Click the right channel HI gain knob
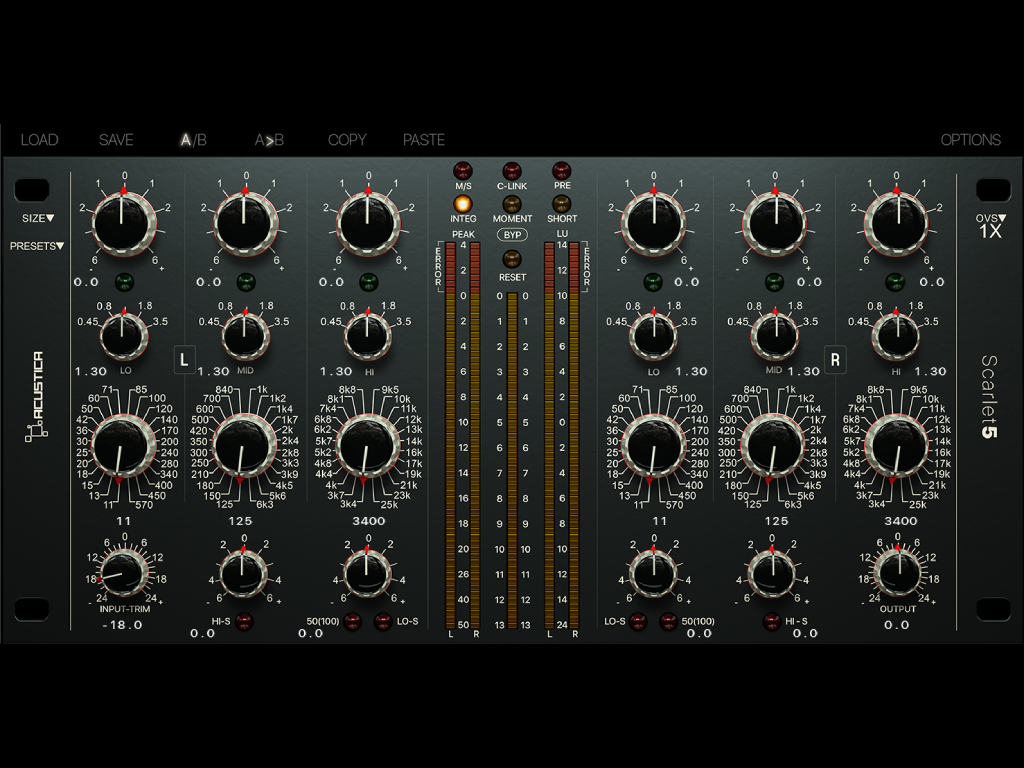The height and width of the screenshot is (768, 1024). (x=897, y=224)
